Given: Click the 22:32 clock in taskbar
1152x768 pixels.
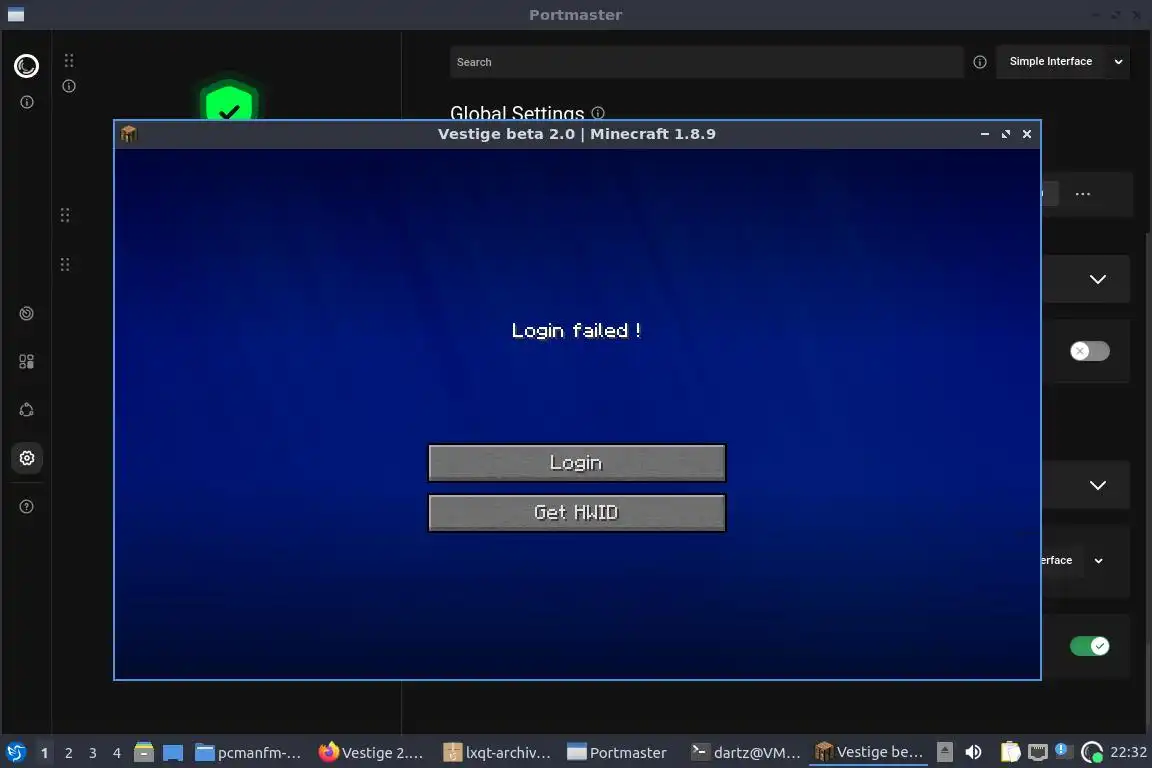Looking at the screenshot, I should (x=1128, y=752).
